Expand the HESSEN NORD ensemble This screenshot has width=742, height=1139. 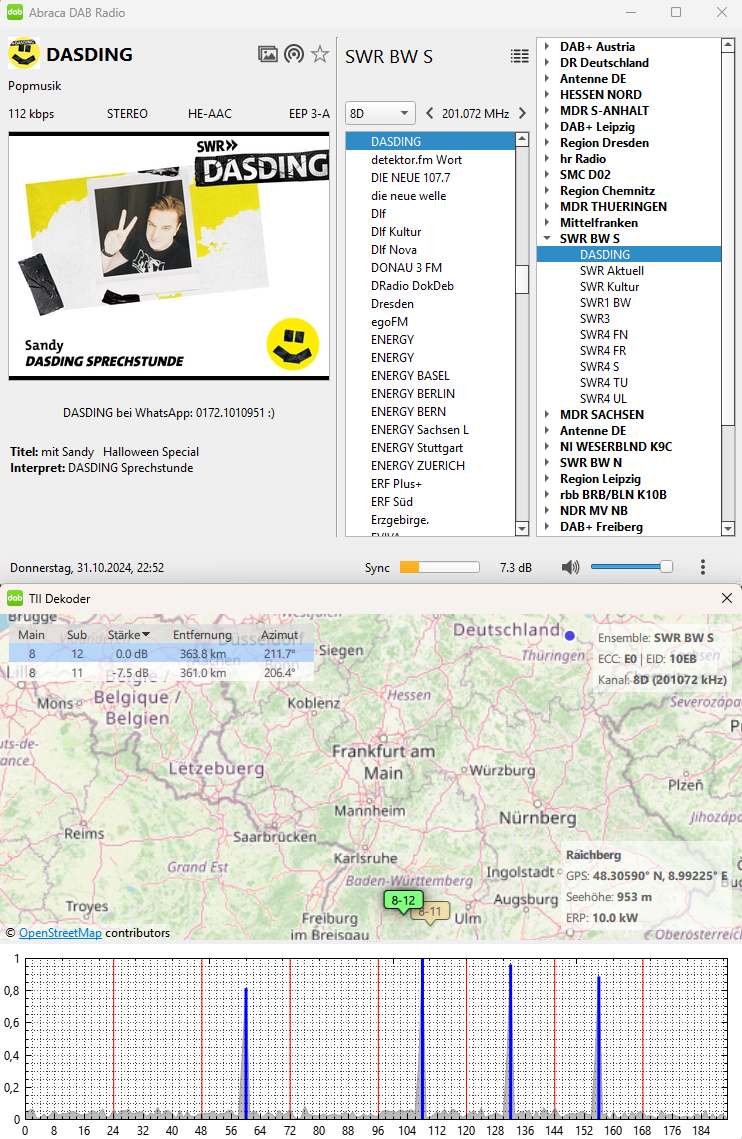547,94
